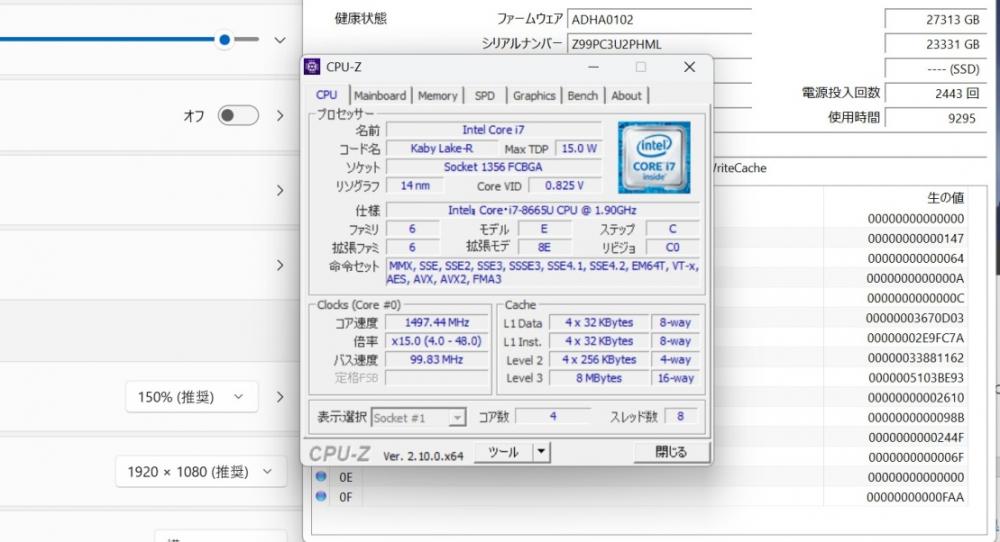The height and width of the screenshot is (542, 1000).
Task: Click socket value Socket 1356 FCBGA
Action: coord(494,167)
